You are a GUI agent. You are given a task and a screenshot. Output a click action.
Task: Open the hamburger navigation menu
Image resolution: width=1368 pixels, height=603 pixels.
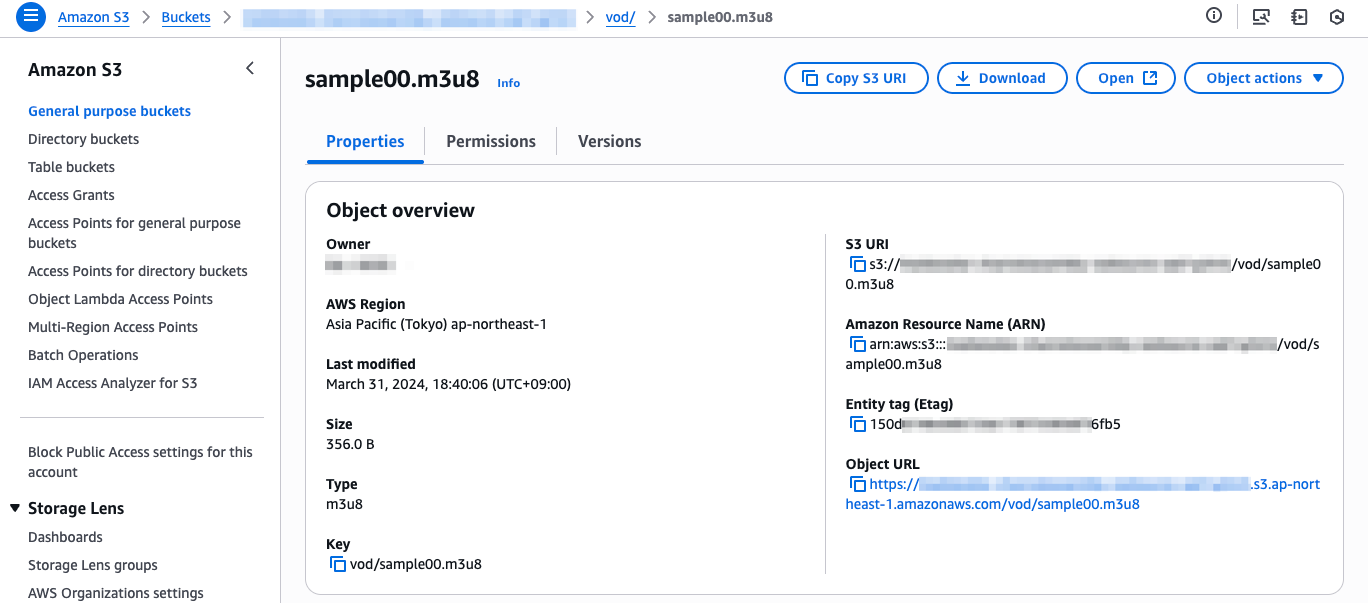click(31, 17)
